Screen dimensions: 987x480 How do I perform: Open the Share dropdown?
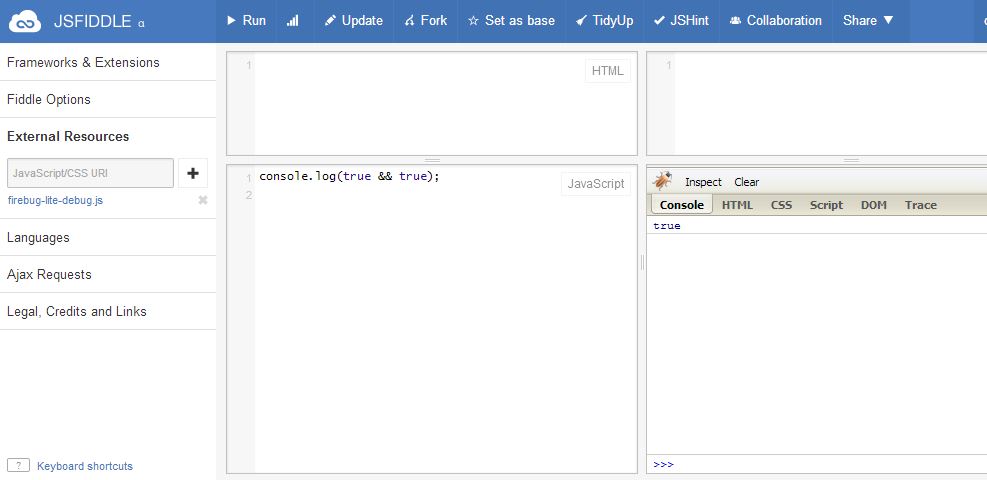tap(868, 21)
